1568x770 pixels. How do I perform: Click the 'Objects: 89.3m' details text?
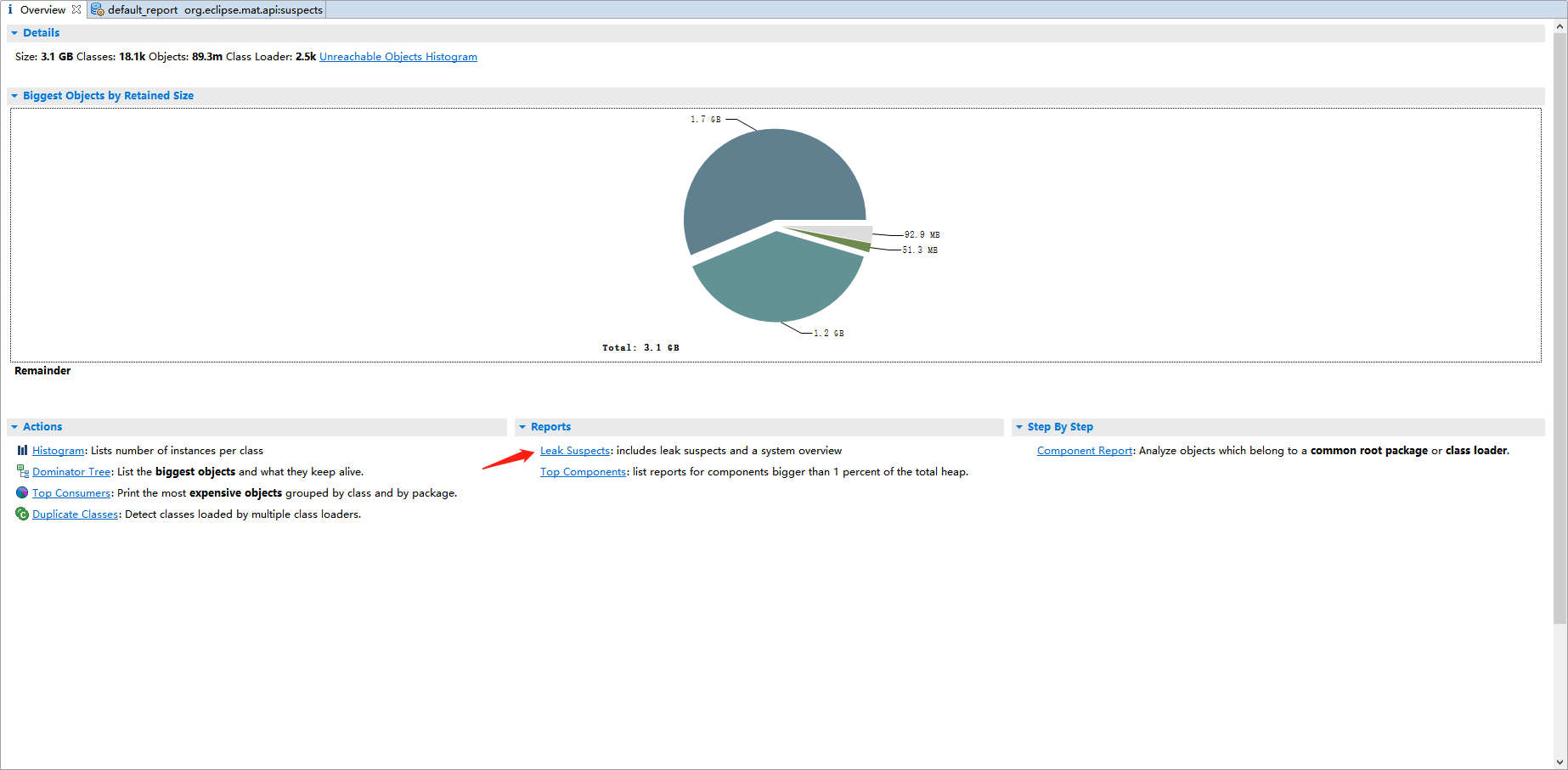185,57
